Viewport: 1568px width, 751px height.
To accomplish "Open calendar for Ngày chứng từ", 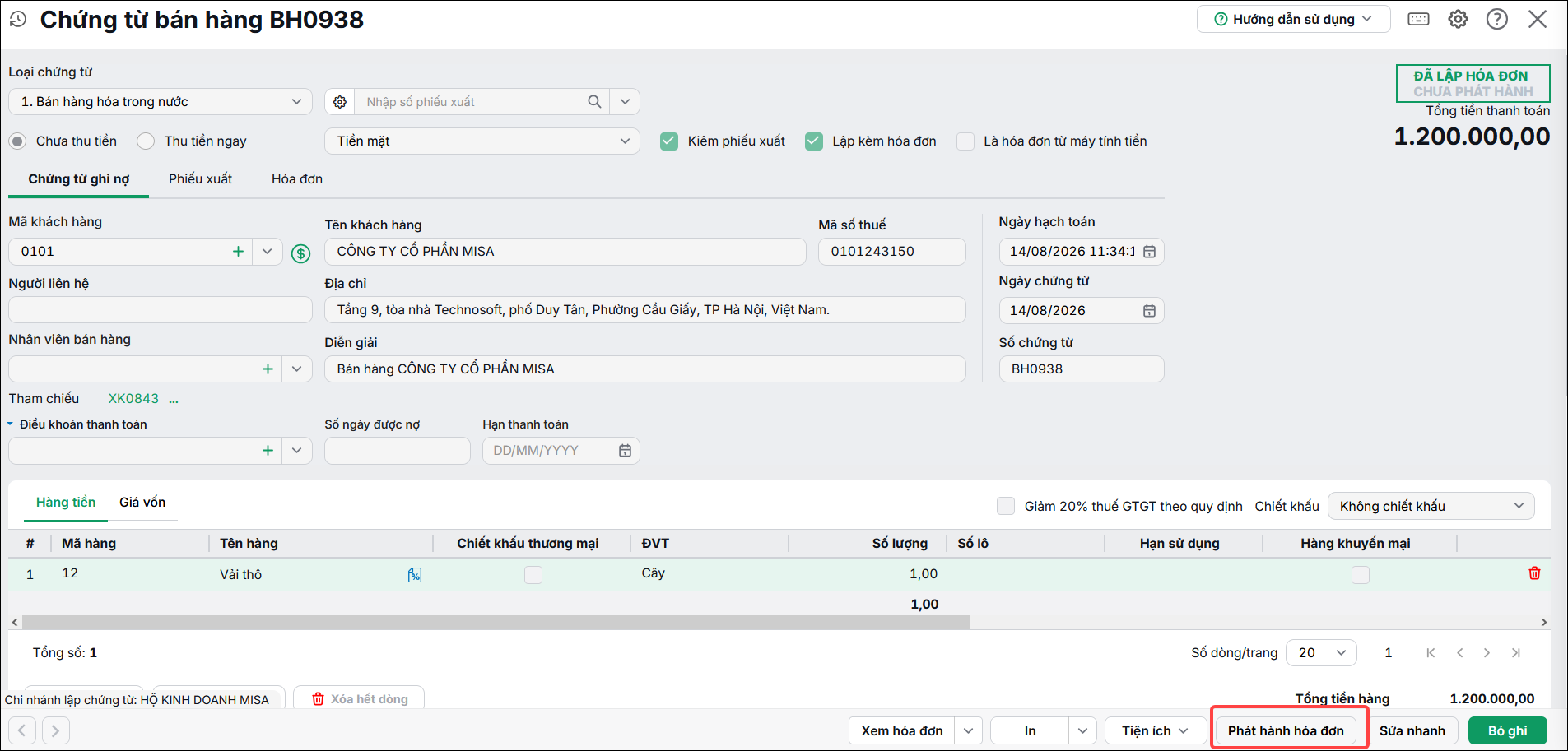I will point(1150,311).
